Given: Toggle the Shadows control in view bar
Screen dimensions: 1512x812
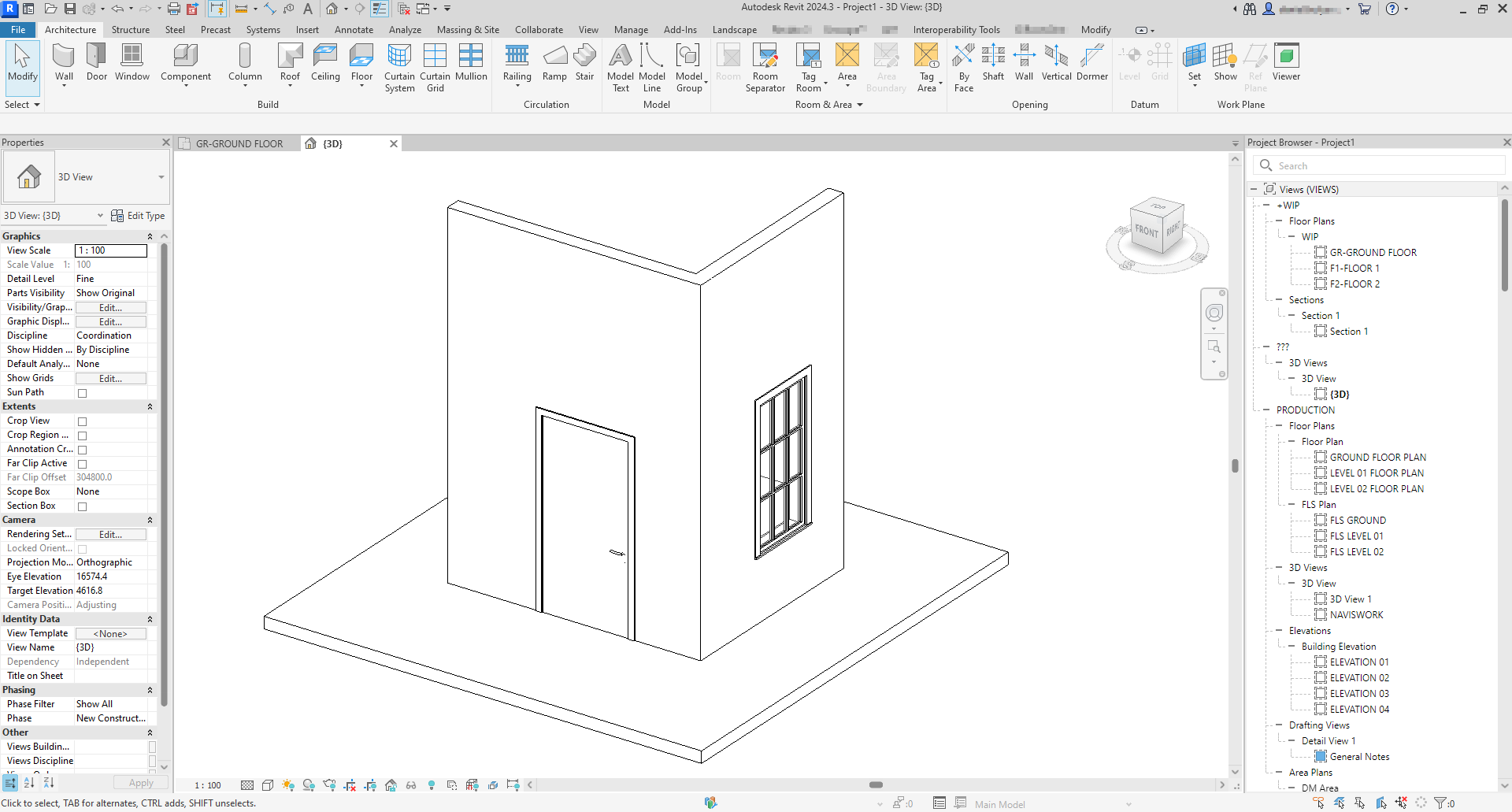Looking at the screenshot, I should click(x=309, y=784).
